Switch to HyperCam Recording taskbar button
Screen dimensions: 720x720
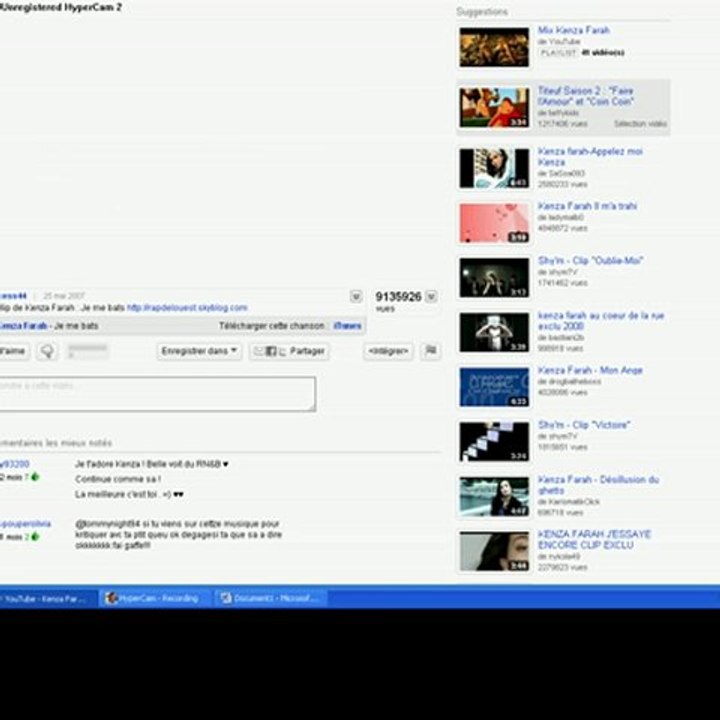point(156,598)
